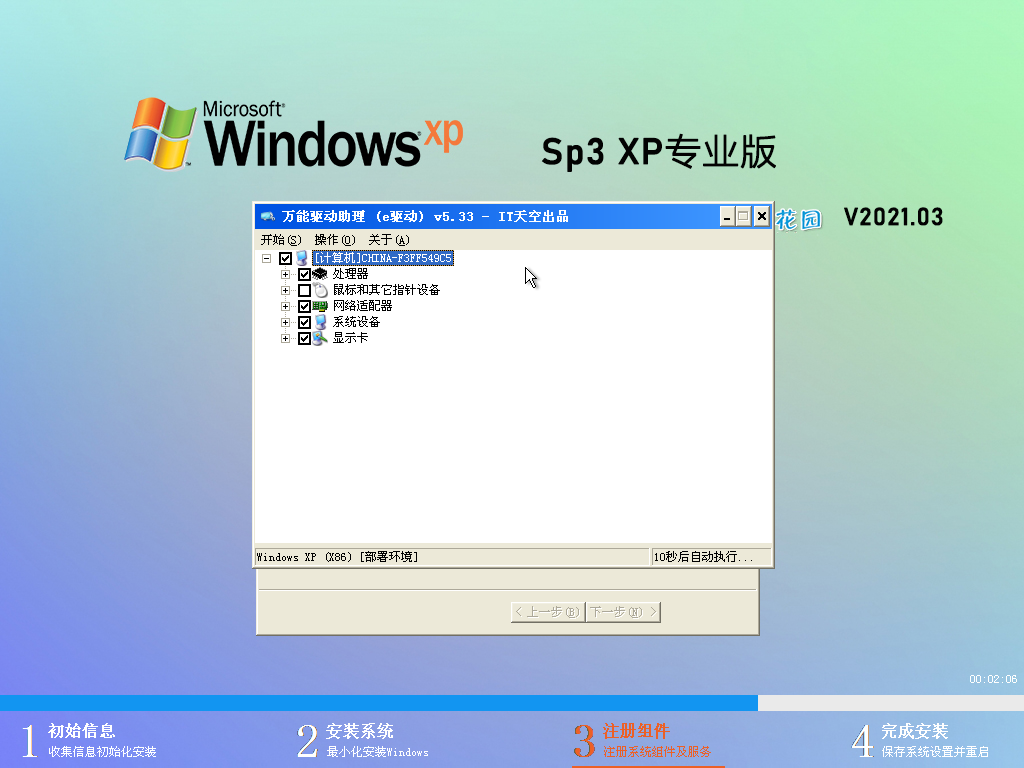Uncheck the 显示卡 checkbox

click(x=302, y=338)
